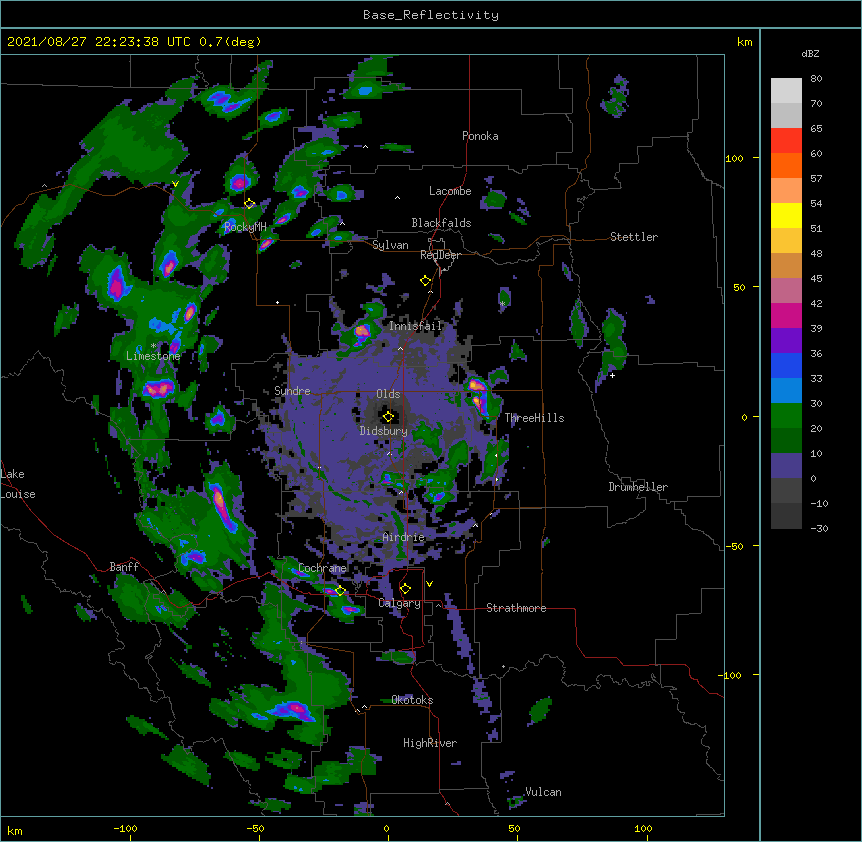
Task: Select the Cochrane label
Action: coord(322,568)
